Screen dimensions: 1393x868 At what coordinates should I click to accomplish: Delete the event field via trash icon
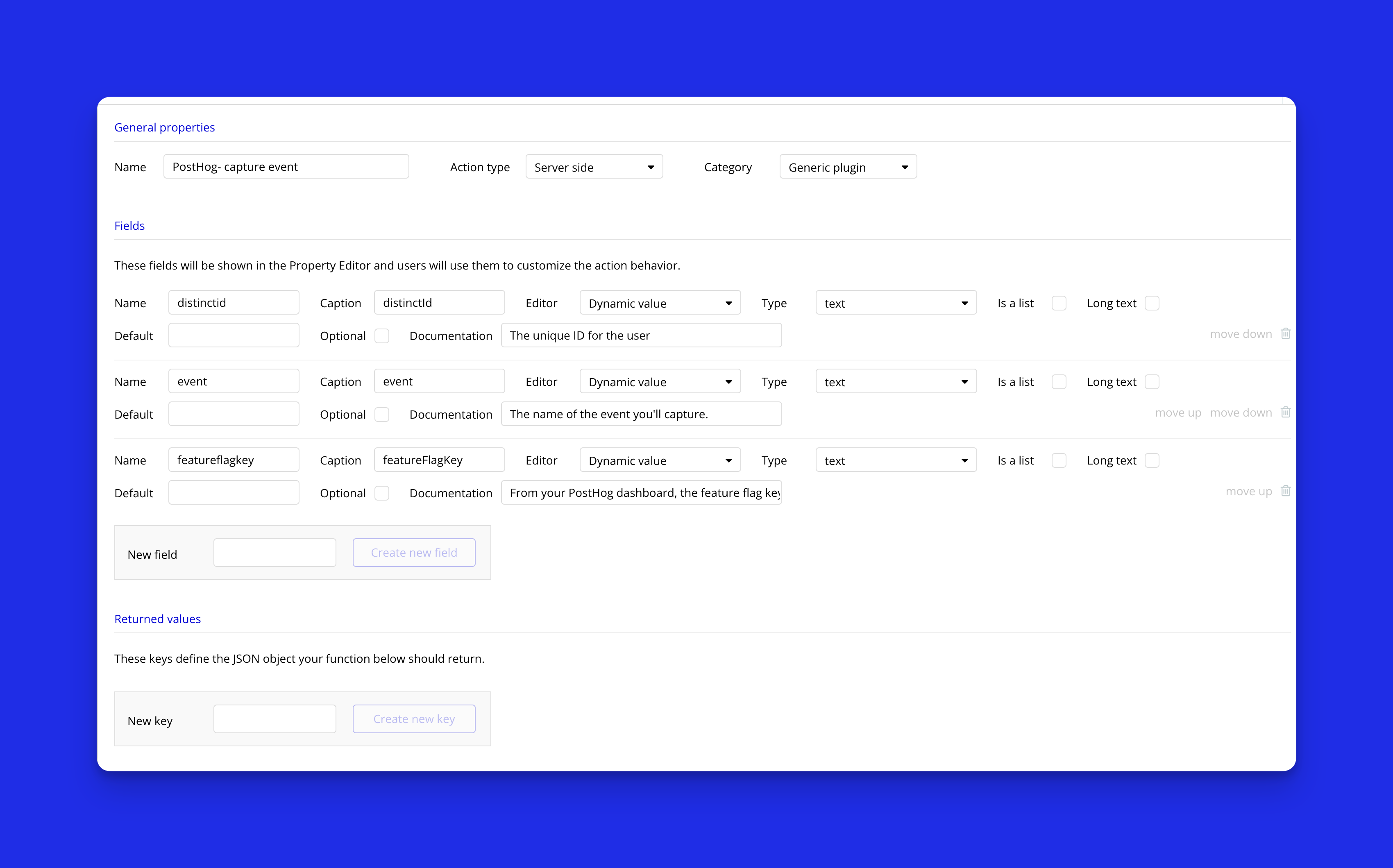tap(1286, 412)
